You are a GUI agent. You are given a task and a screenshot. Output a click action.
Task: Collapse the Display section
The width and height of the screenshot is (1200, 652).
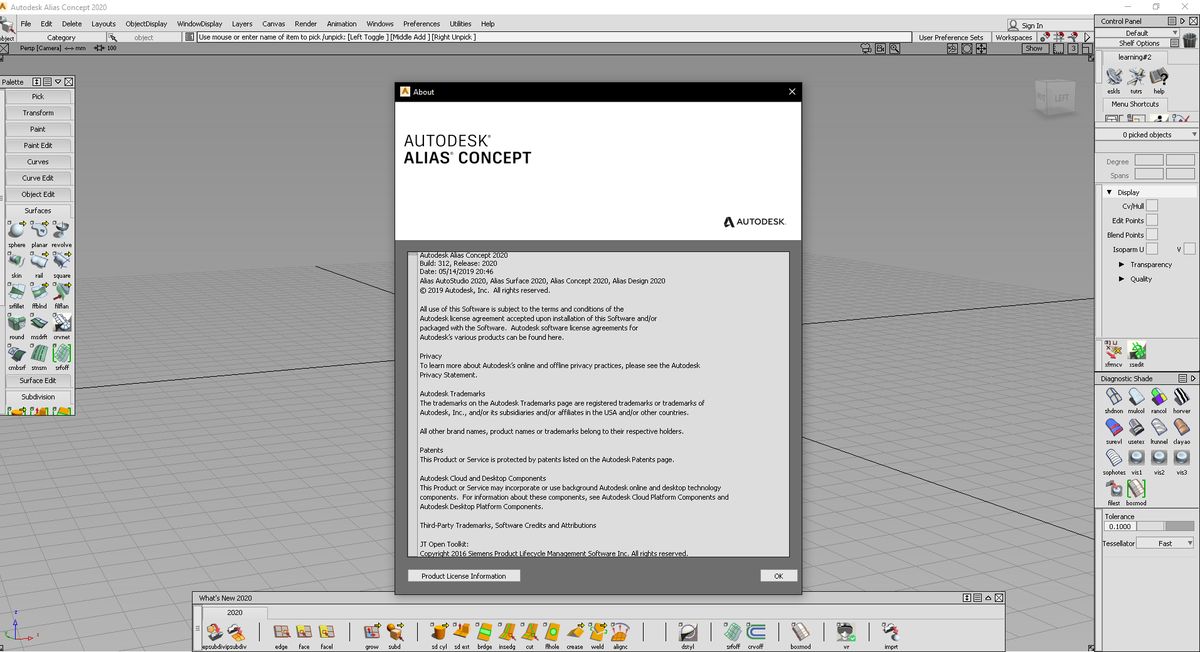coord(1109,192)
